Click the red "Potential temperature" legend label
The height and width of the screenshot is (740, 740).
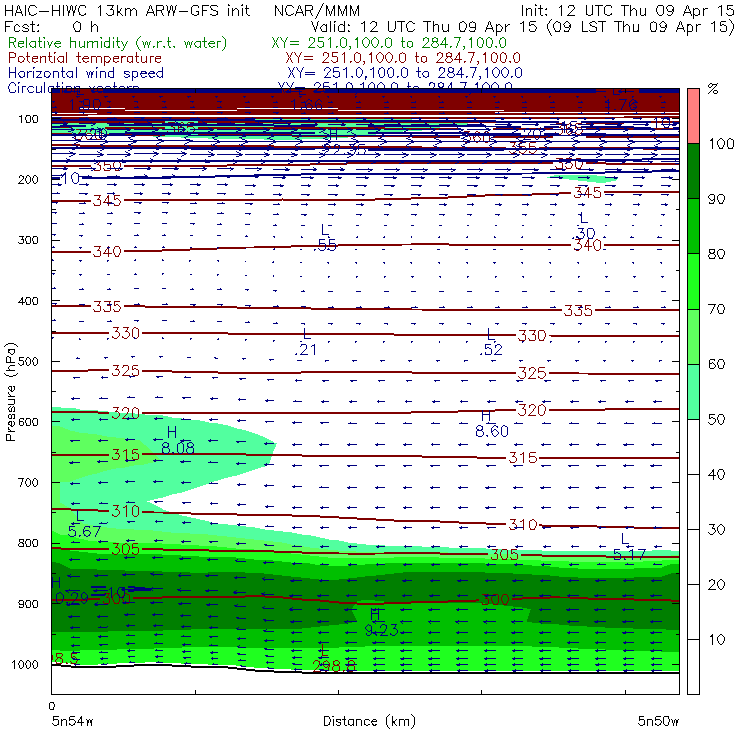[x=85, y=58]
